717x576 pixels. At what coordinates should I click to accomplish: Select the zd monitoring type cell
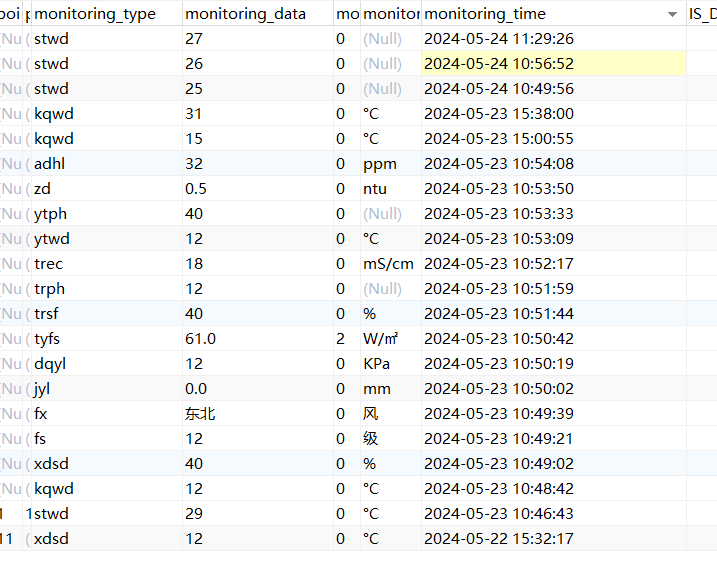click(x=42, y=188)
